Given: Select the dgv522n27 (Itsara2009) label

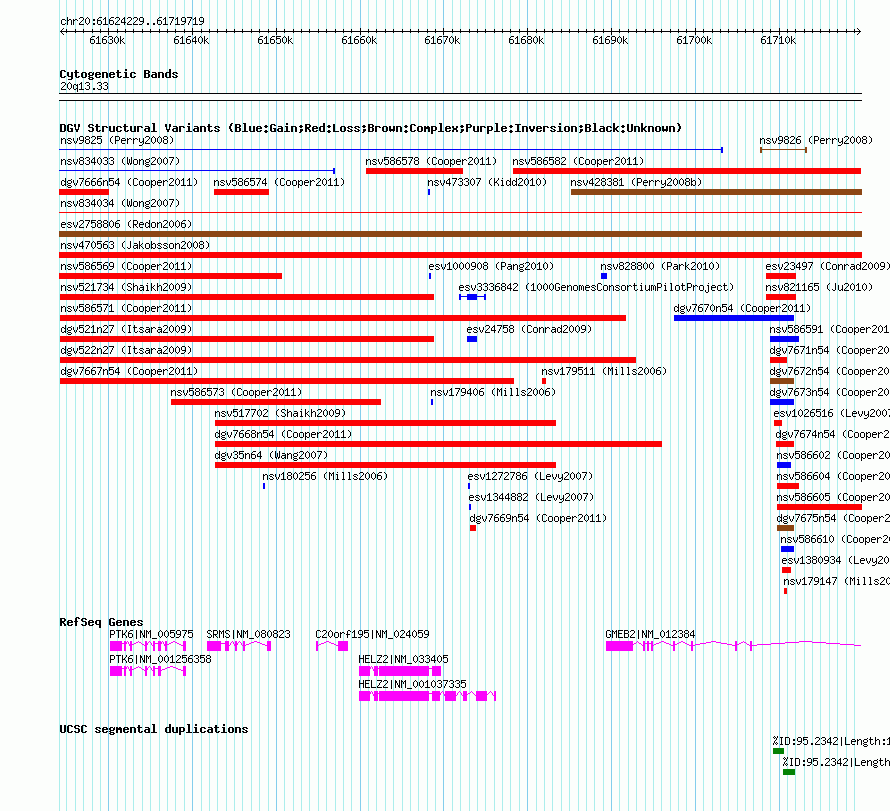Looking at the screenshot, I should click(x=126, y=350).
